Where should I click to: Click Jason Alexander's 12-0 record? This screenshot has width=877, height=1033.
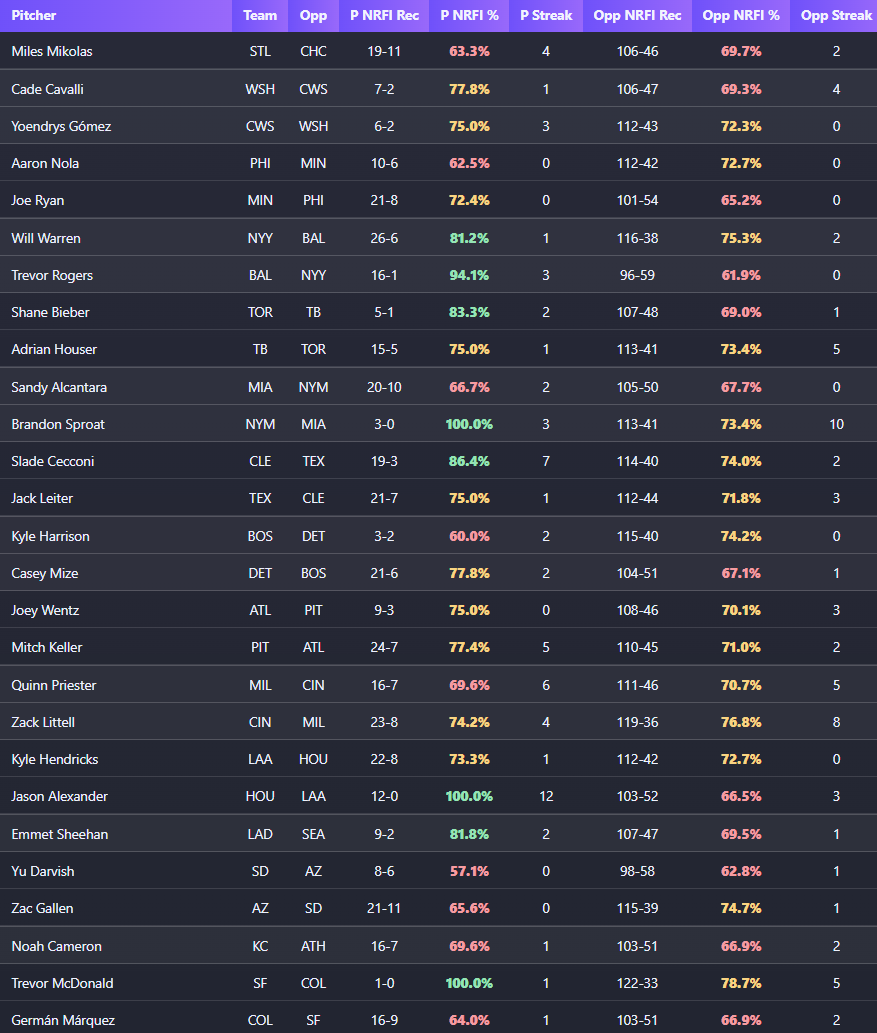pyautogui.click(x=384, y=796)
